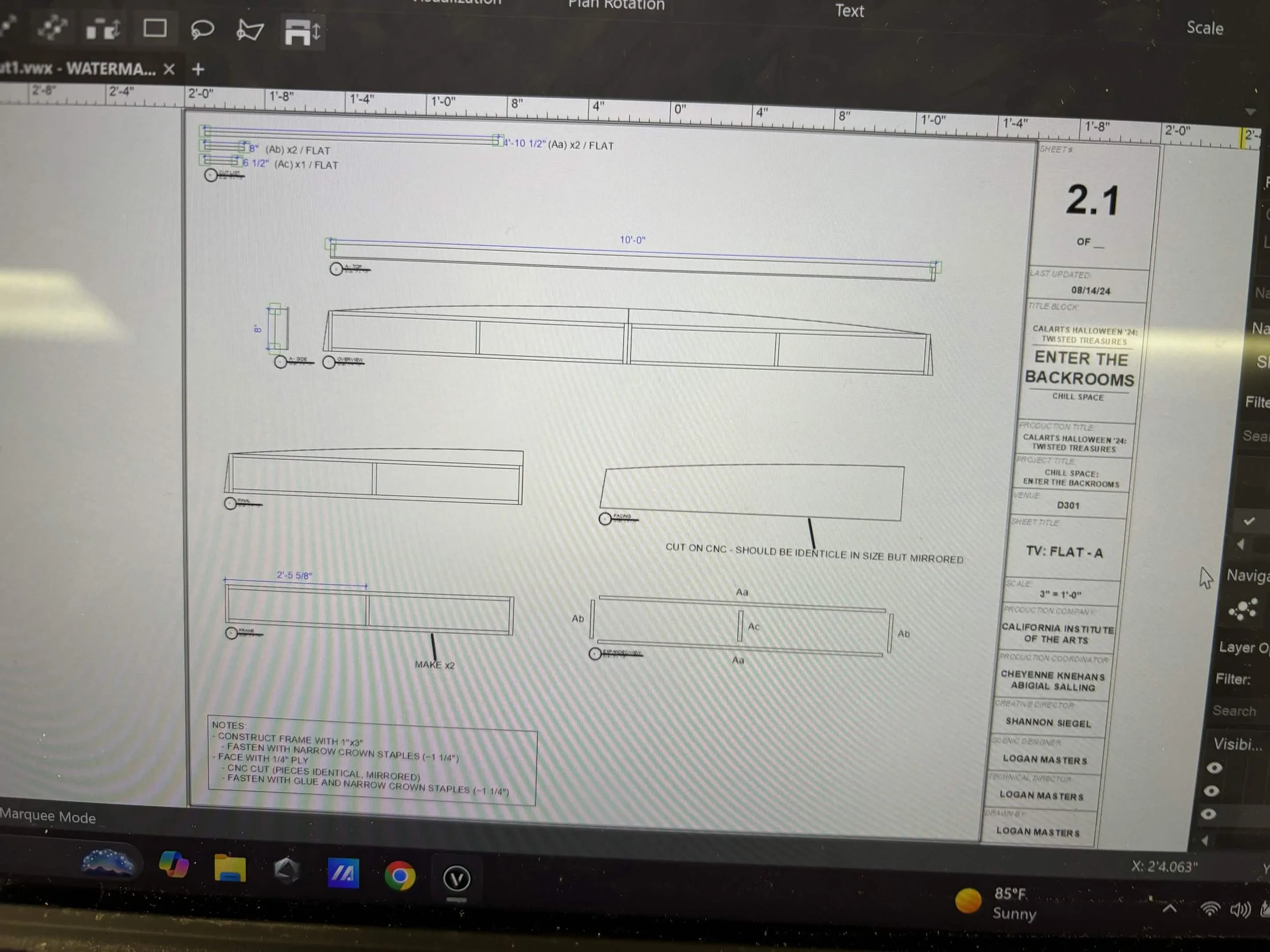
Task: Select the CALIFORNIA INSTITUTE OF THE ARTS text
Action: (x=1058, y=634)
